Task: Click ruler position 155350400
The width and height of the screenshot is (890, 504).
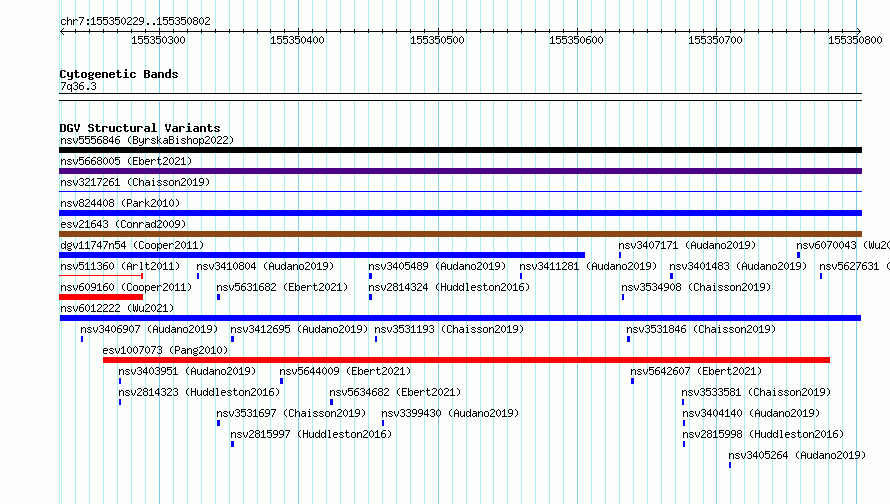Action: tap(297, 40)
